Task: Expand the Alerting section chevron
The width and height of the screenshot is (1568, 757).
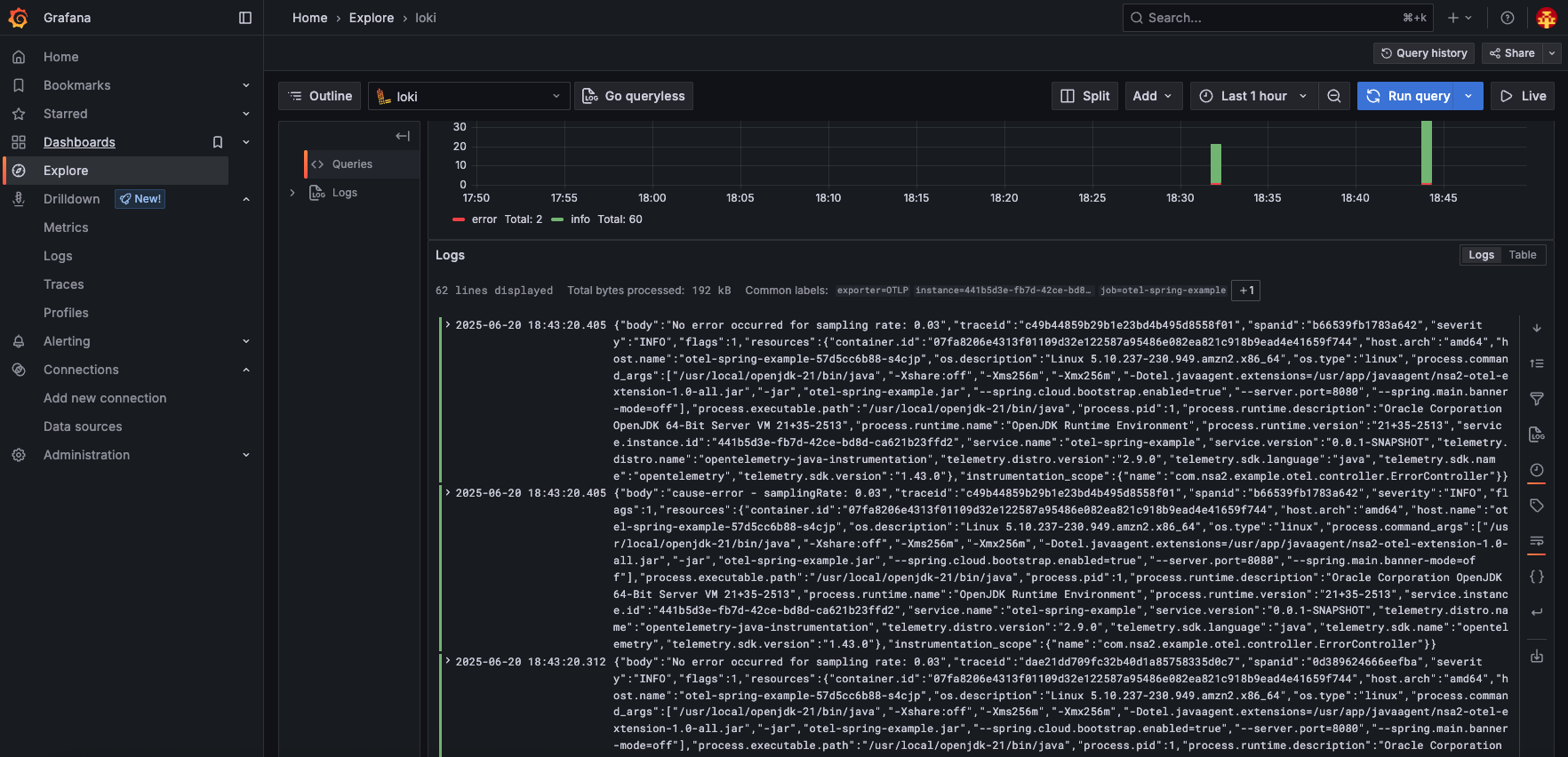Action: [x=246, y=341]
